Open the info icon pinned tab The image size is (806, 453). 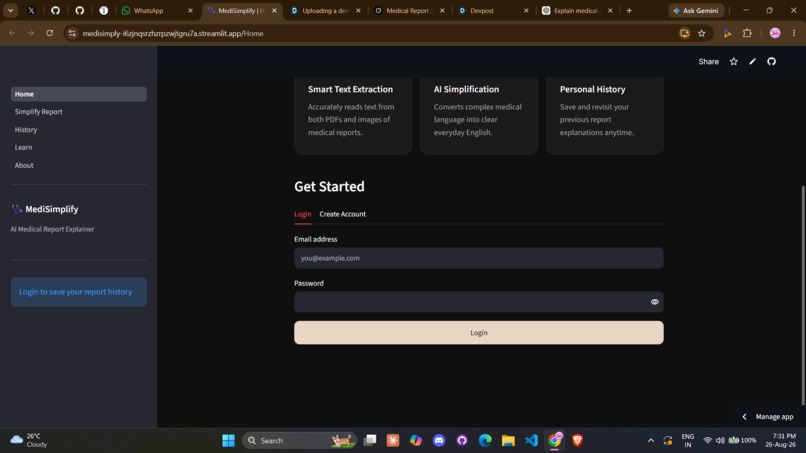[103, 10]
